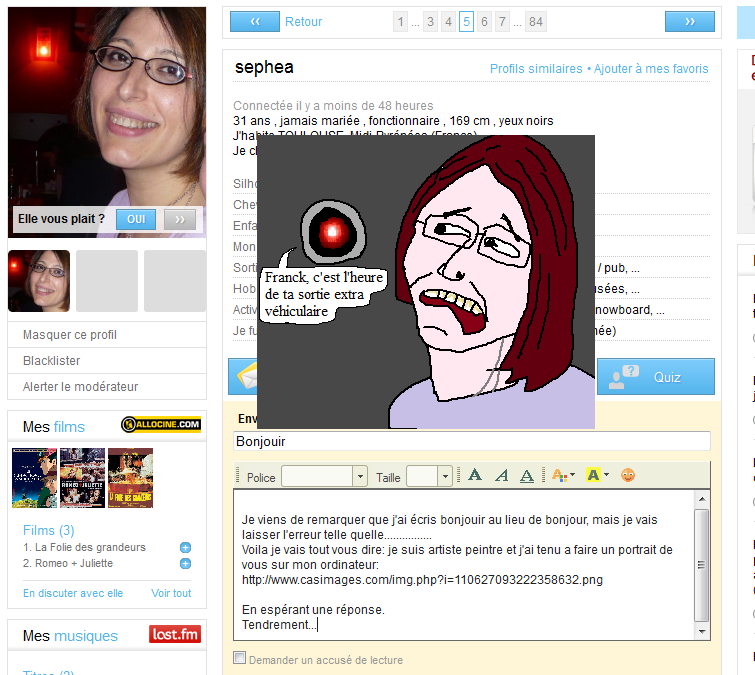Open the last.fm logo link
The image size is (755, 675).
tap(174, 634)
